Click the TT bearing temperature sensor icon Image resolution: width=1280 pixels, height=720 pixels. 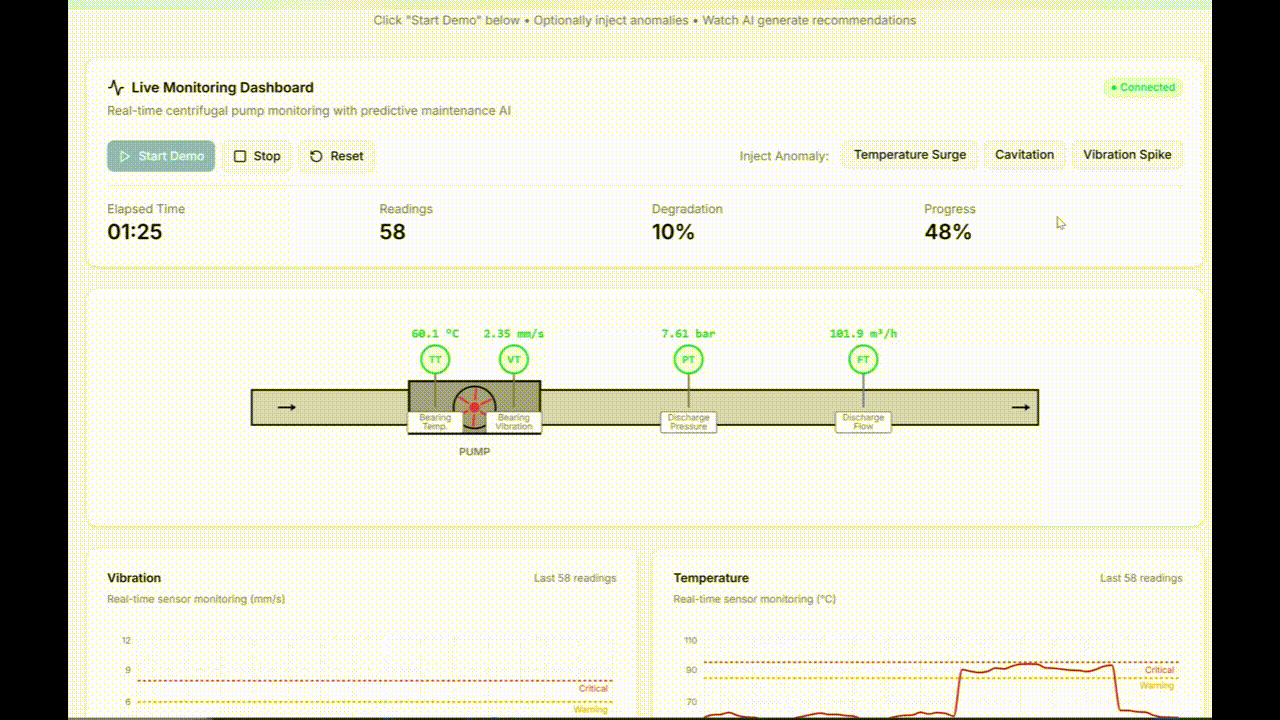[435, 359]
